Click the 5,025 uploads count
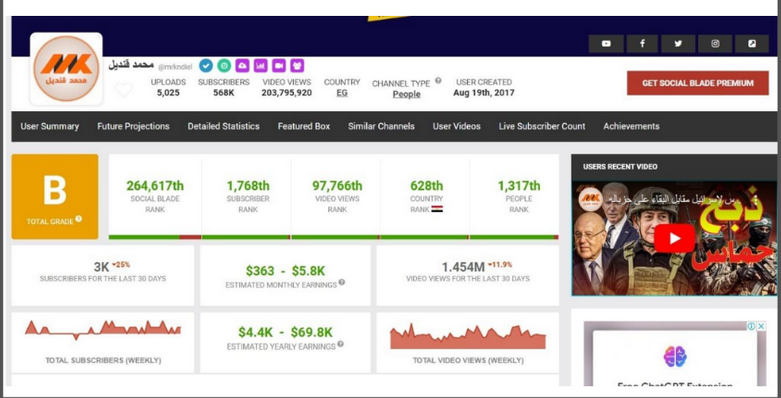Viewport: 781px width, 398px height. pos(168,93)
